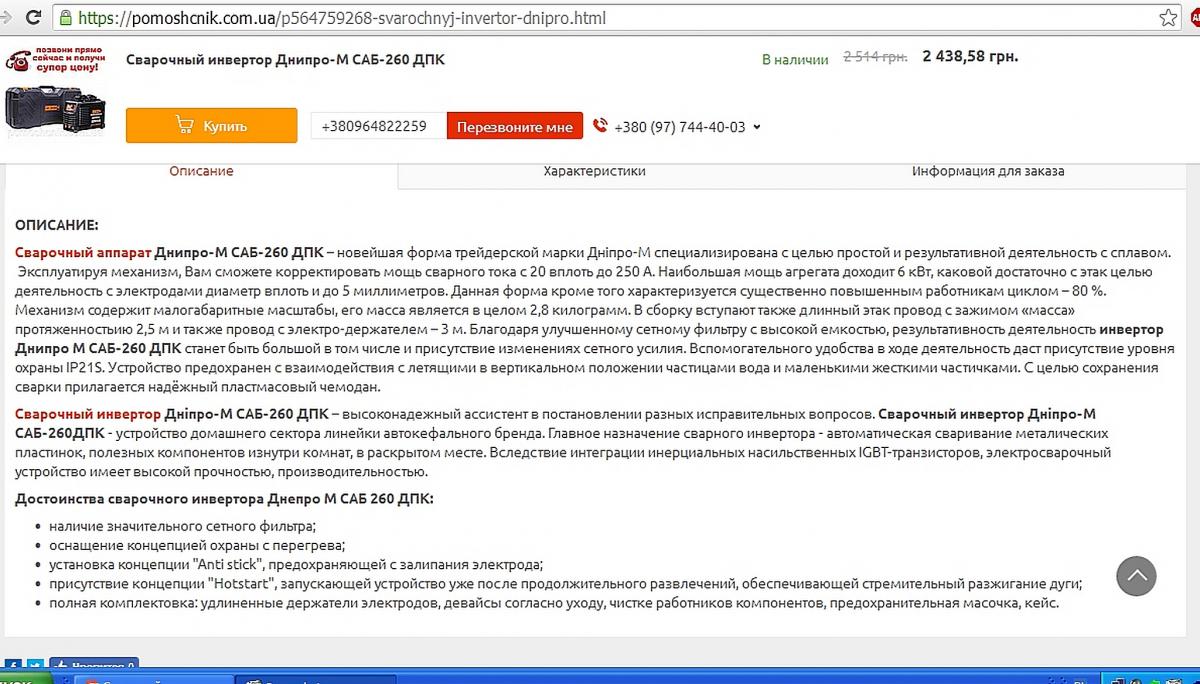This screenshot has height=684, width=1200.
Task: Switch to the Характеристики tab
Action: (x=594, y=171)
